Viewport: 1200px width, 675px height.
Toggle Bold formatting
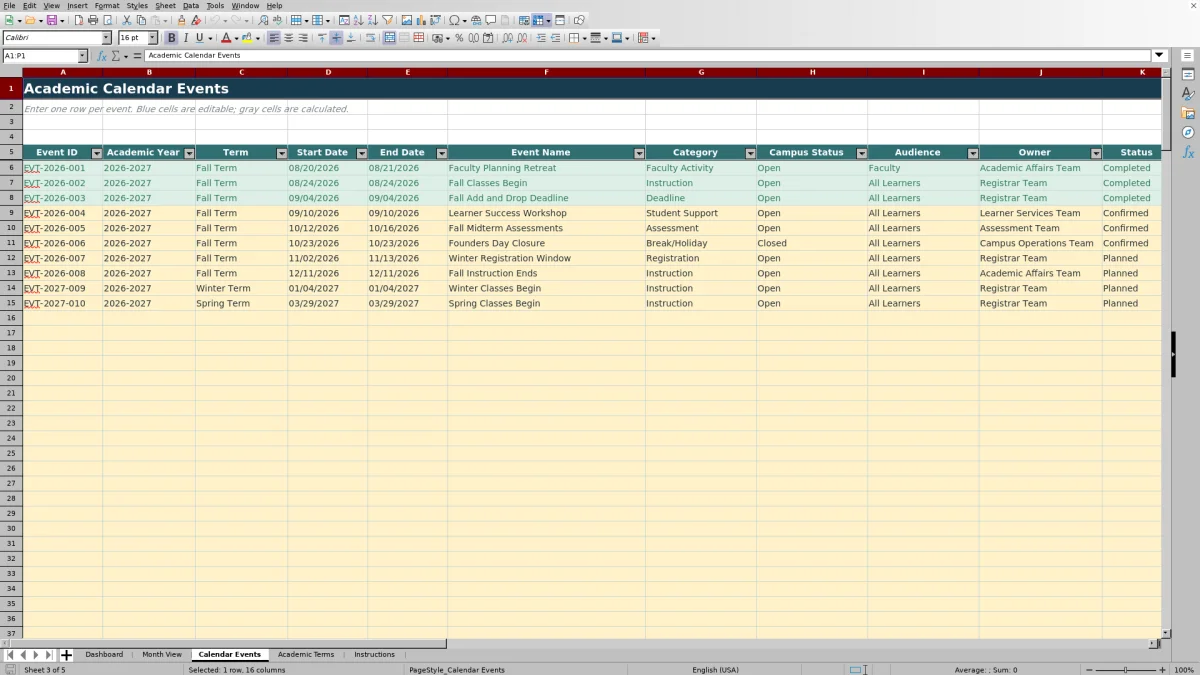pyautogui.click(x=171, y=38)
